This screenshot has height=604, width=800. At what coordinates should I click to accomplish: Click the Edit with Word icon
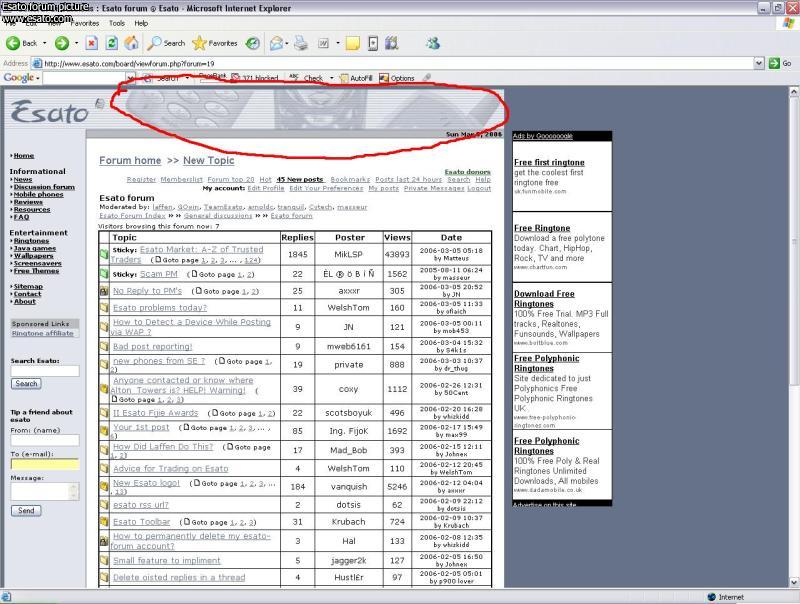pyautogui.click(x=323, y=43)
